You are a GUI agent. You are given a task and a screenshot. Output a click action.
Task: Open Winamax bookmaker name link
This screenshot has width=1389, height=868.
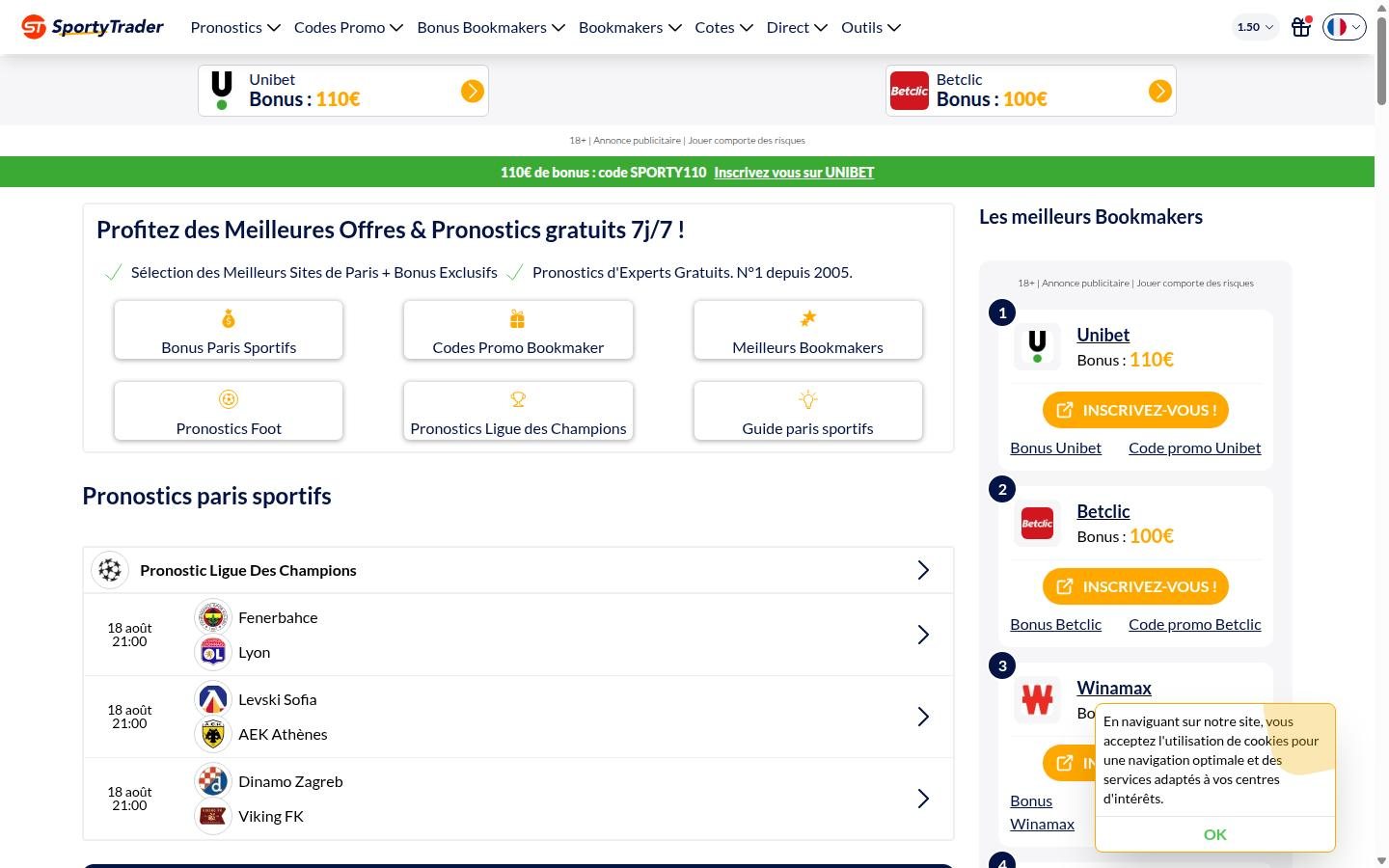click(x=1114, y=688)
